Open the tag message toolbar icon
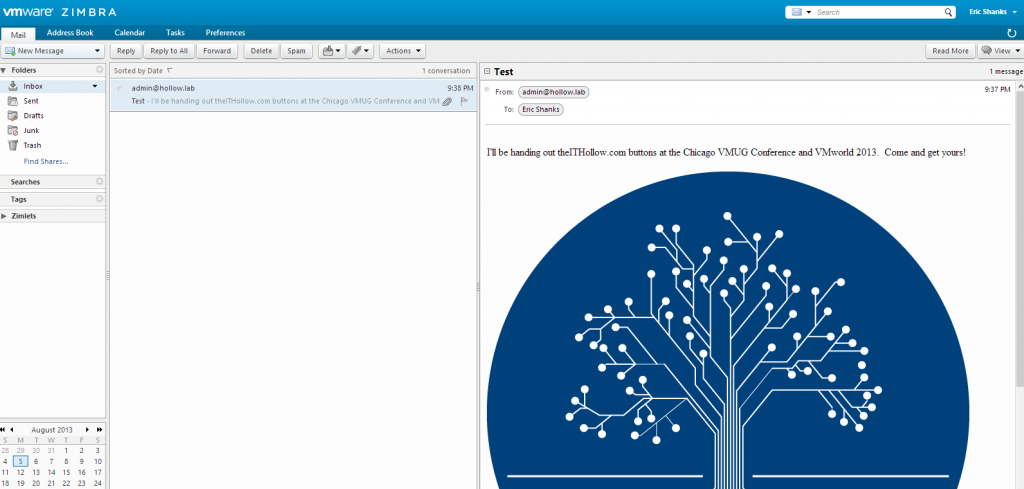The height and width of the screenshot is (489, 1024). click(360, 50)
